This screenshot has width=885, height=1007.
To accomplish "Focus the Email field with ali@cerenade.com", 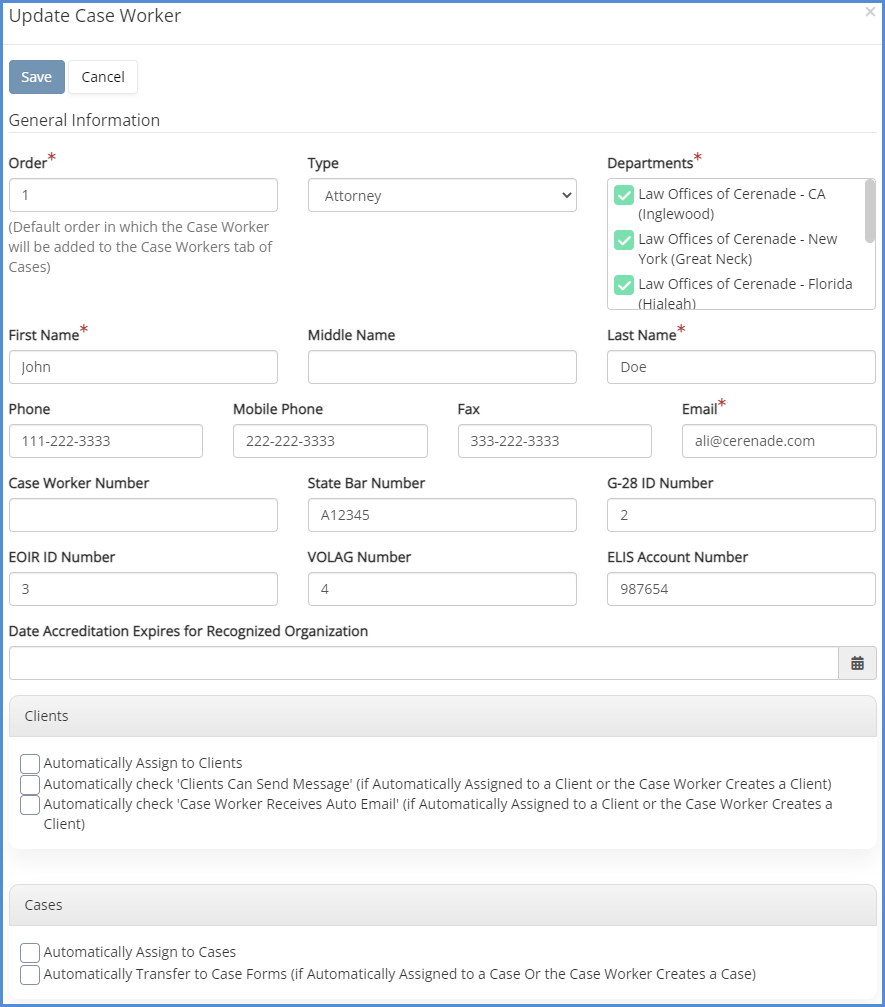I will coord(778,441).
